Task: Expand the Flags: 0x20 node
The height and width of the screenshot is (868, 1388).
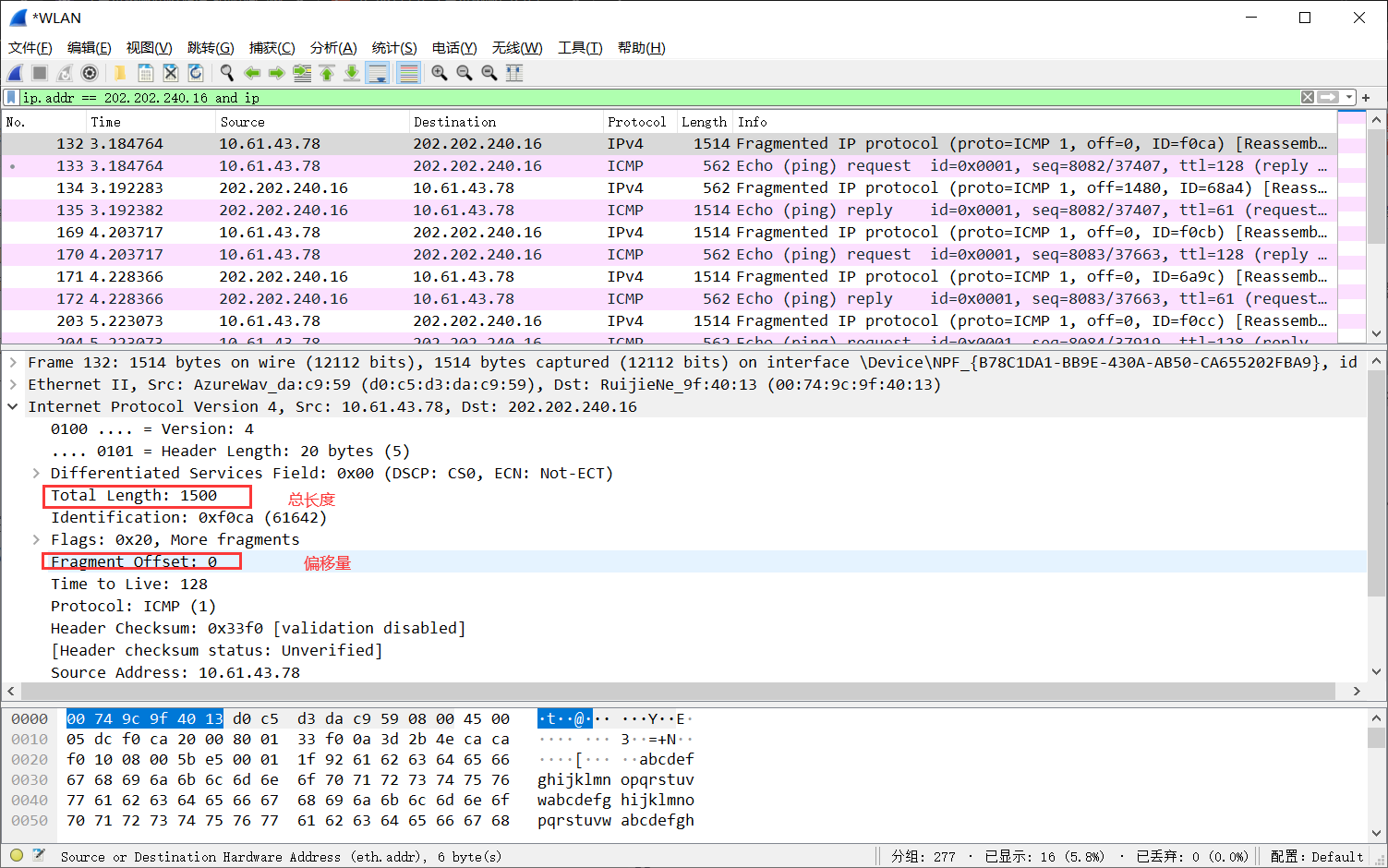Action: tap(36, 540)
